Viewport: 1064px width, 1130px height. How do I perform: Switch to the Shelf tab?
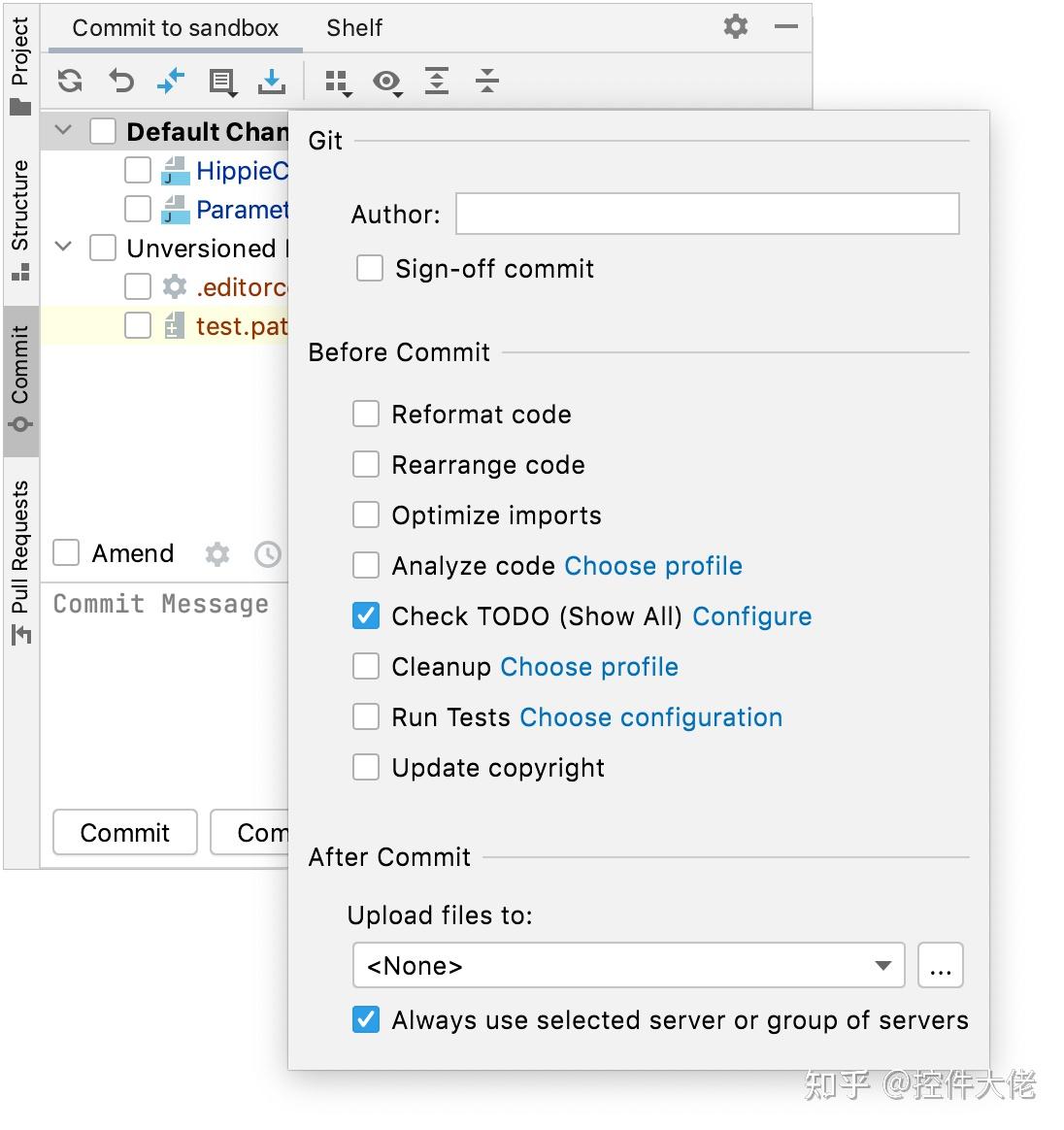pos(353,28)
